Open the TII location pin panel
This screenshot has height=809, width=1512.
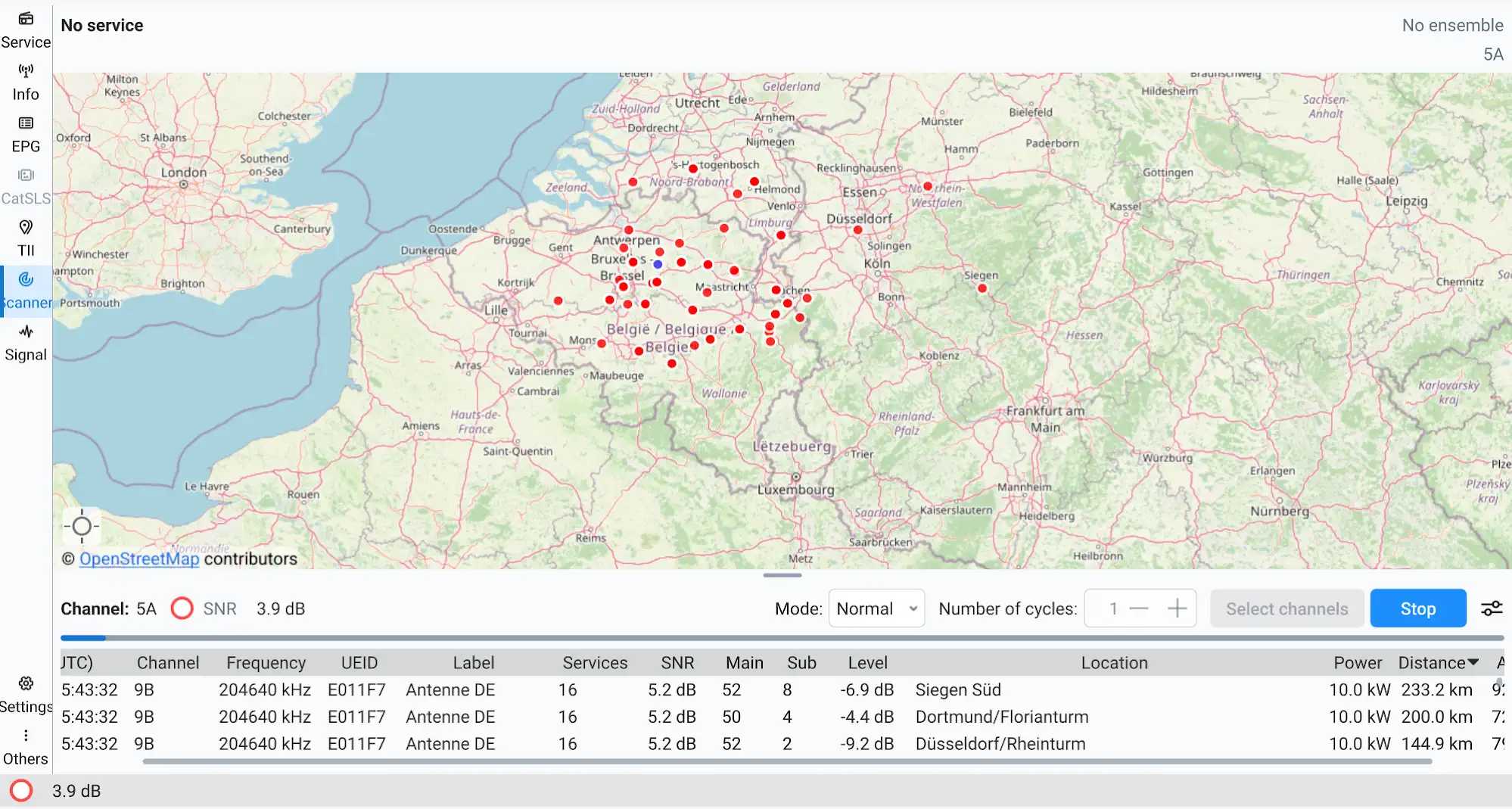[x=26, y=238]
